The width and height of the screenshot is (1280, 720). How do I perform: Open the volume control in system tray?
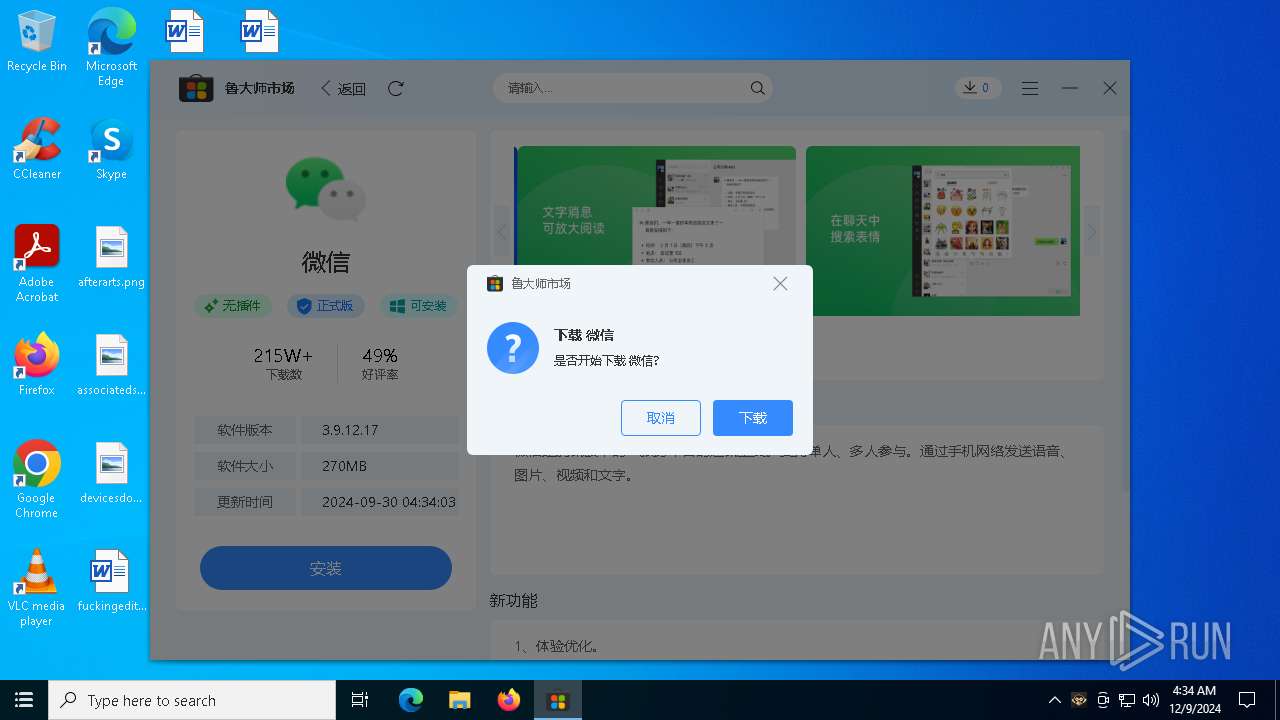tap(1151, 700)
